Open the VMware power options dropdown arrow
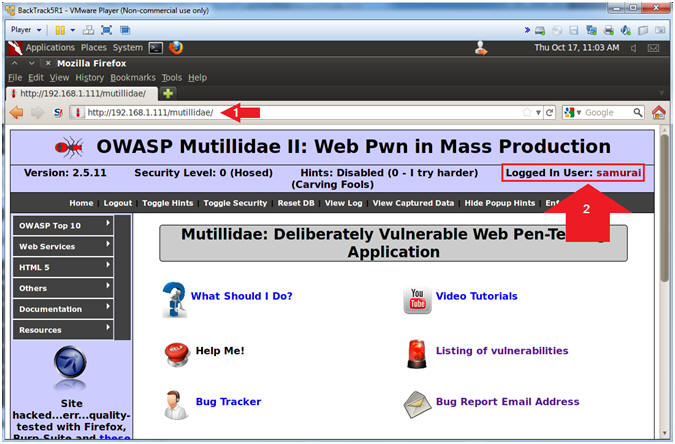This screenshot has height=444, width=675. [73, 30]
